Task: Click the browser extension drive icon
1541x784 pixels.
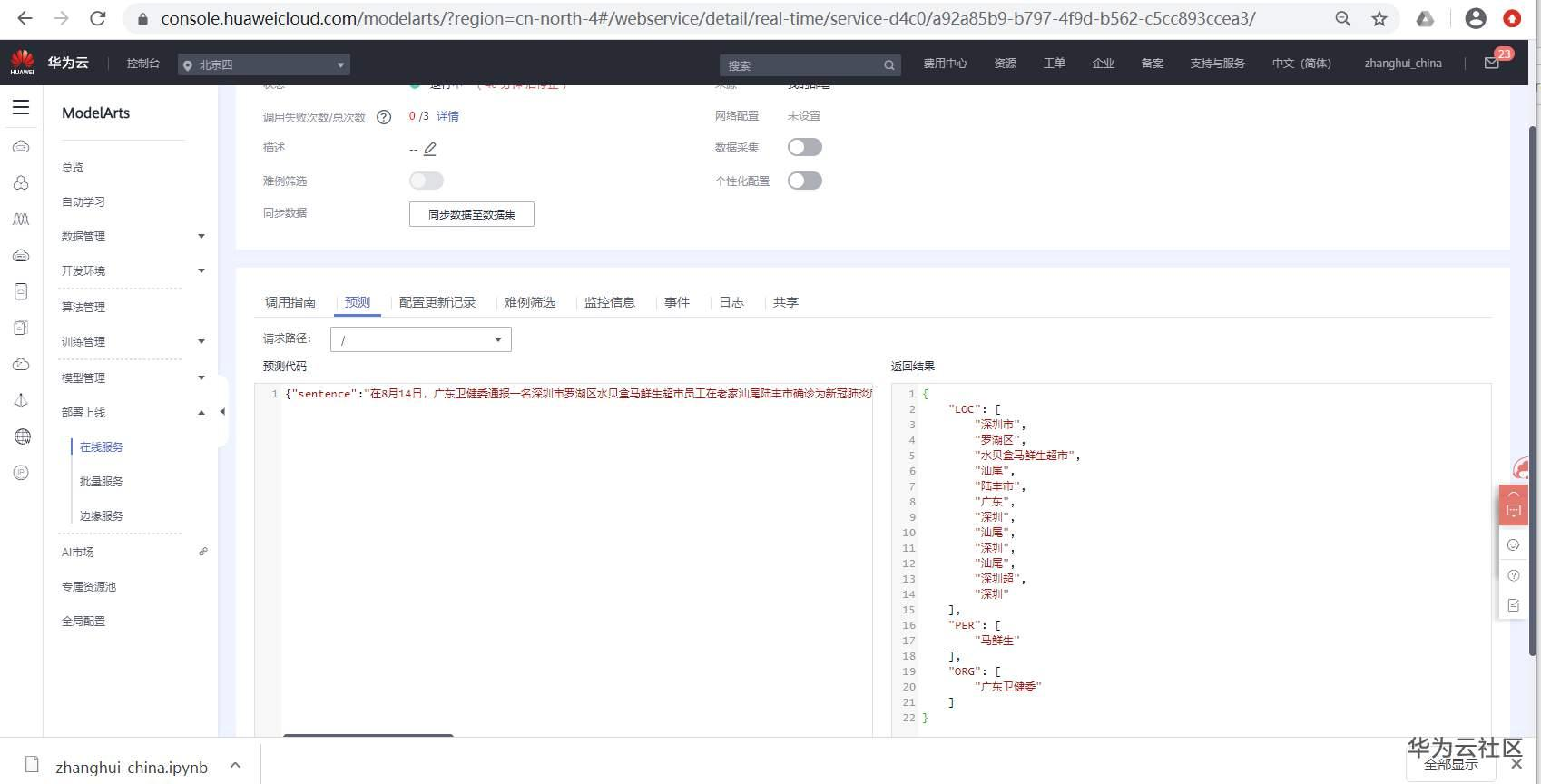Action: (1426, 18)
